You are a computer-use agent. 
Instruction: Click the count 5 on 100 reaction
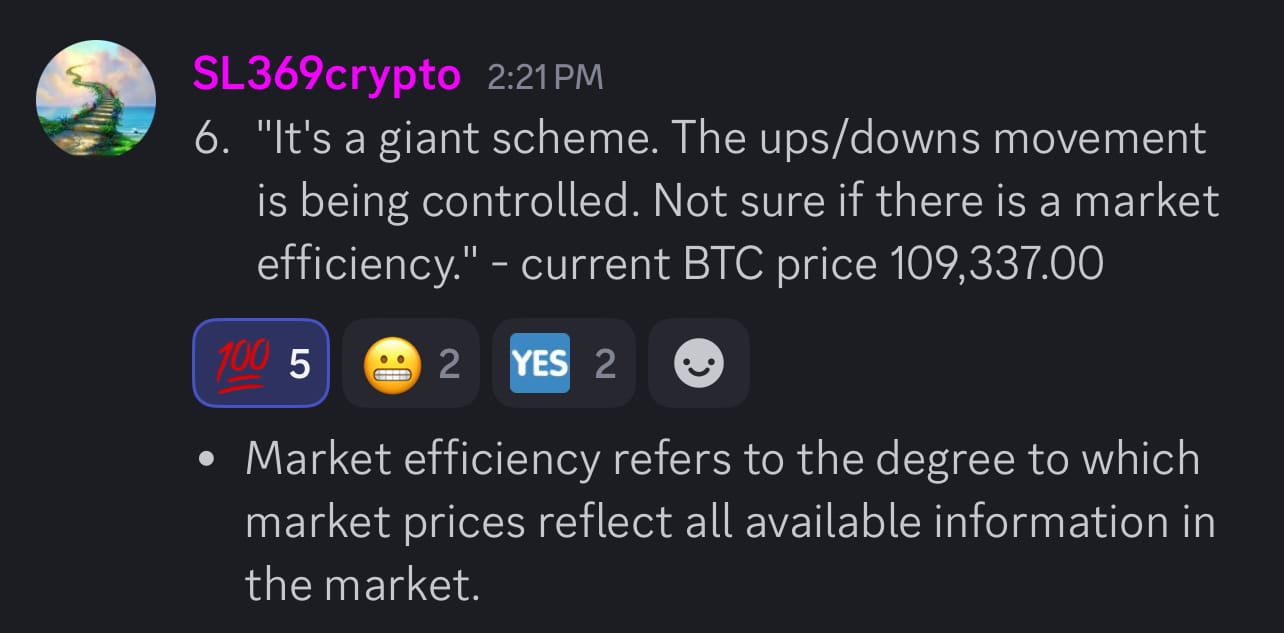tap(299, 364)
